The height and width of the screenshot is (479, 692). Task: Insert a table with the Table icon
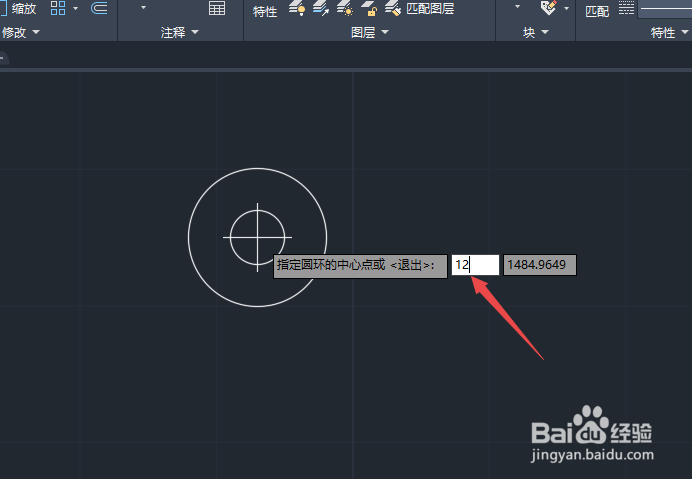click(x=217, y=8)
